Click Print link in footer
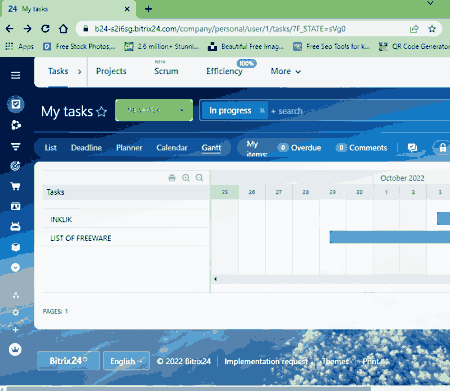Image resolution: width=450 pixels, height=391 pixels. (371, 361)
